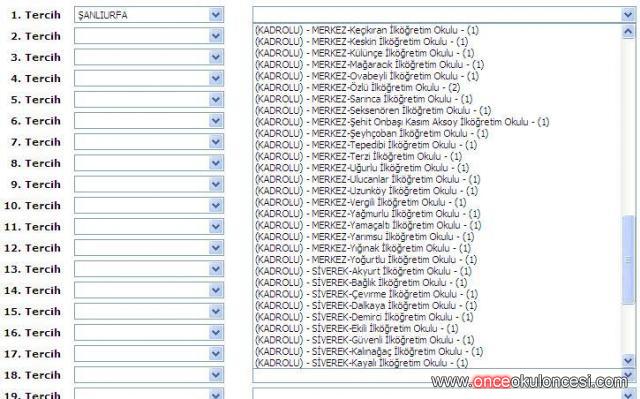Open the 16. Tercih dropdown
This screenshot has width=640, height=399.
pos(149,333)
